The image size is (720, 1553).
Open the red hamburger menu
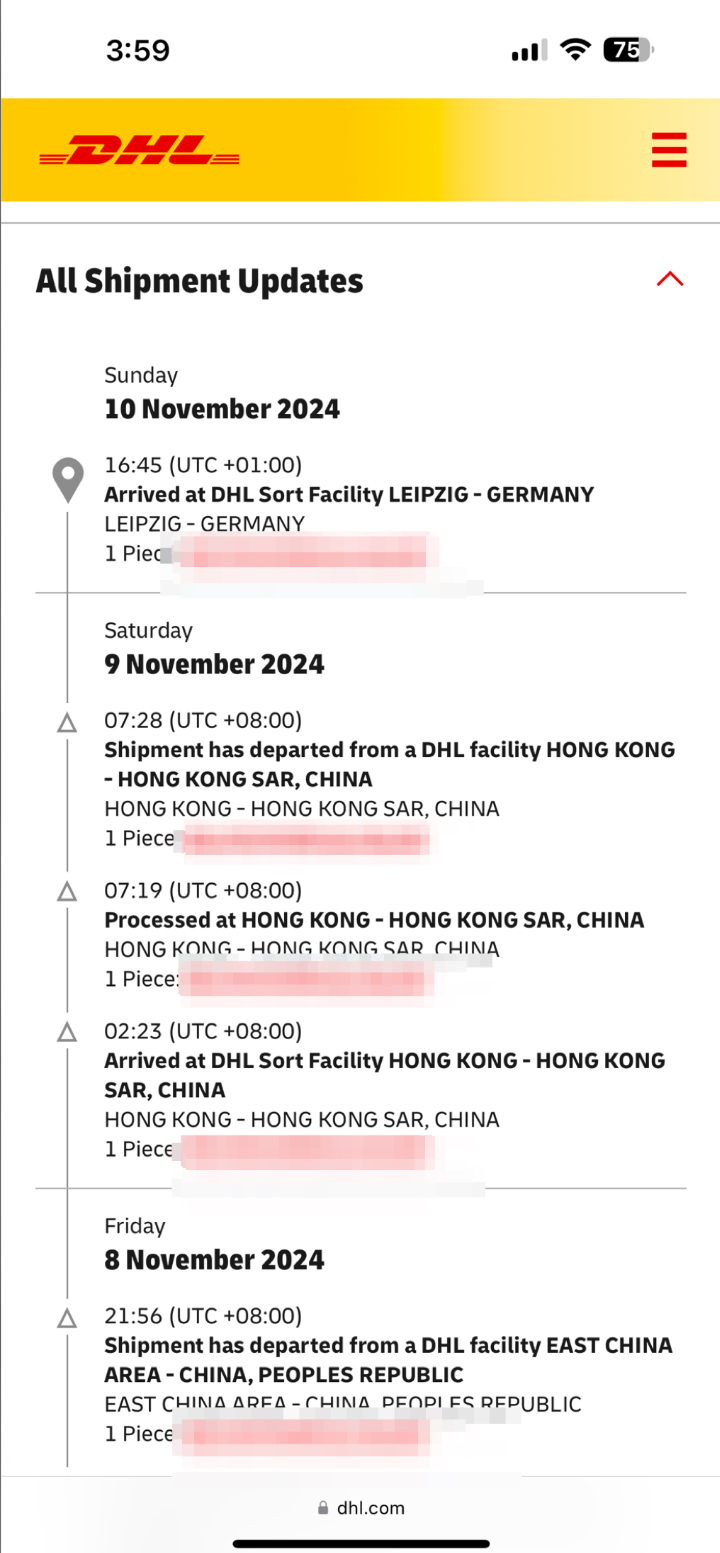[668, 150]
